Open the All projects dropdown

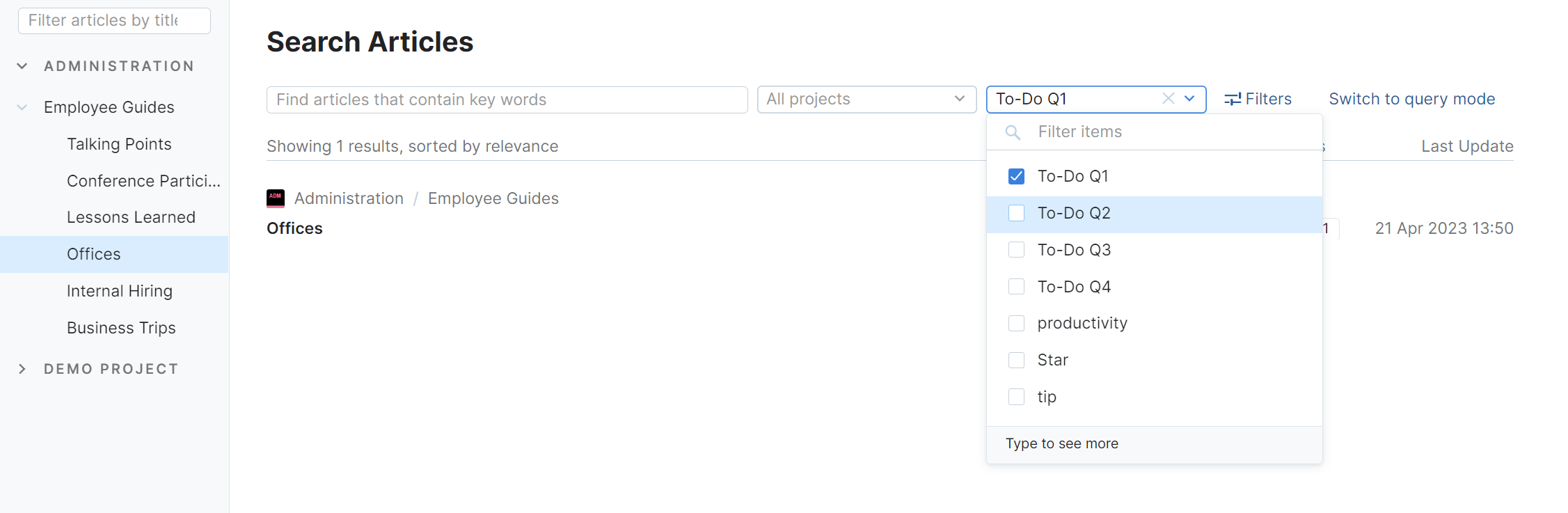tap(866, 99)
